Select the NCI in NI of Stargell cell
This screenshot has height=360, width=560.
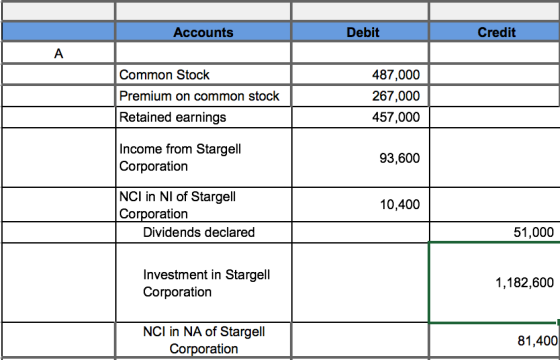pyautogui.click(x=203, y=205)
